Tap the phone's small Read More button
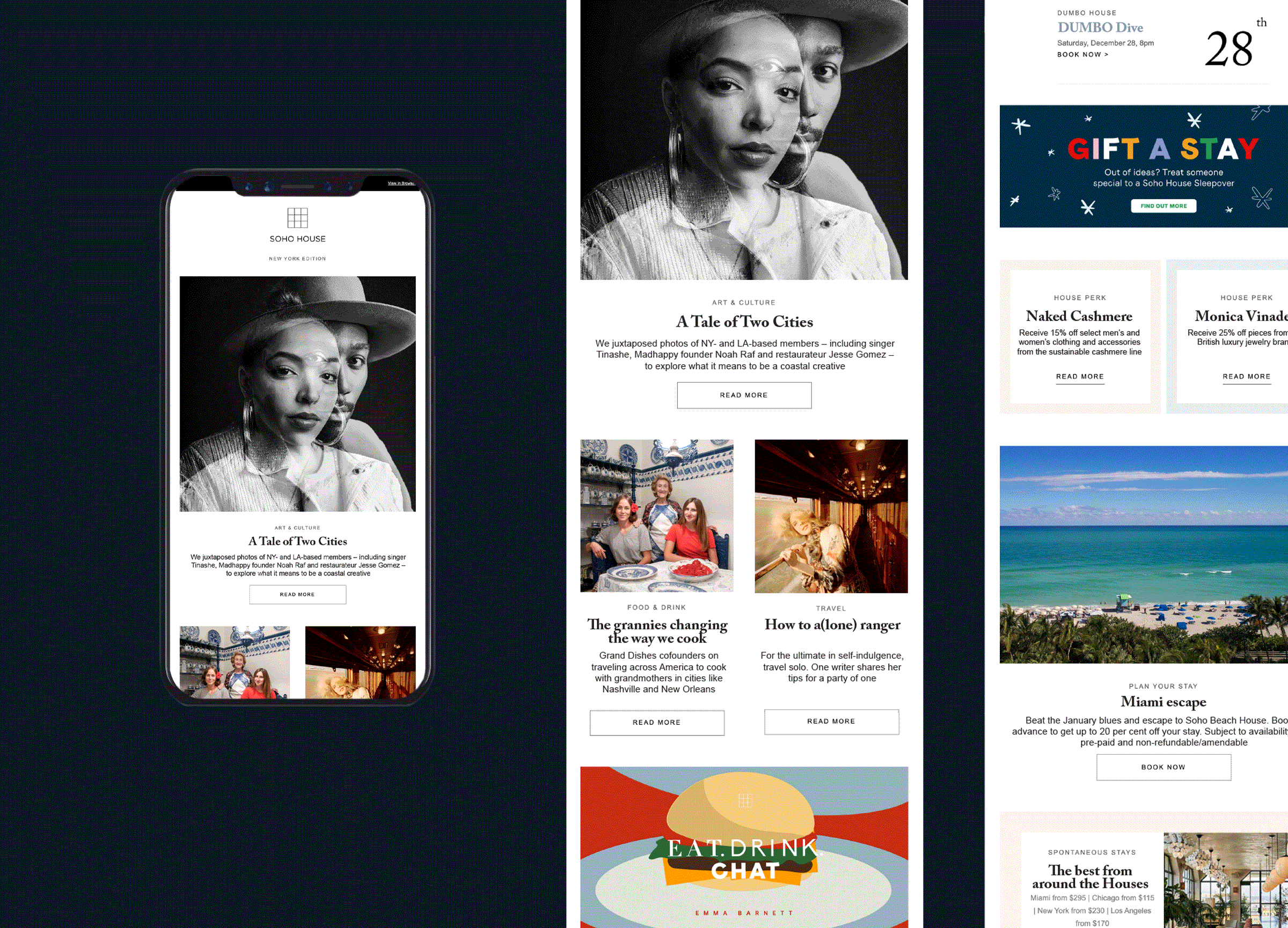The width and height of the screenshot is (1288, 928). [297, 594]
